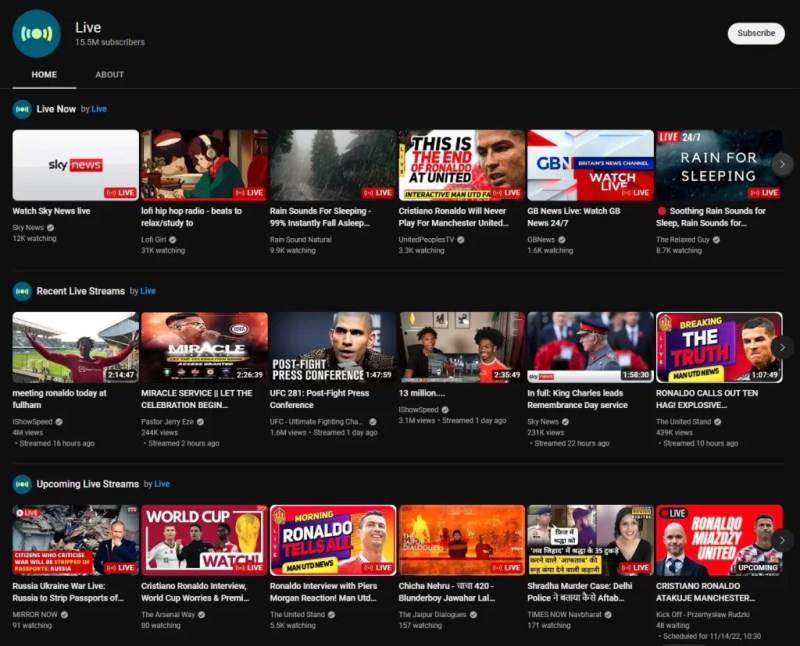Click verified badge next to The Arsenal Way
The width and height of the screenshot is (800, 646).
click(202, 614)
